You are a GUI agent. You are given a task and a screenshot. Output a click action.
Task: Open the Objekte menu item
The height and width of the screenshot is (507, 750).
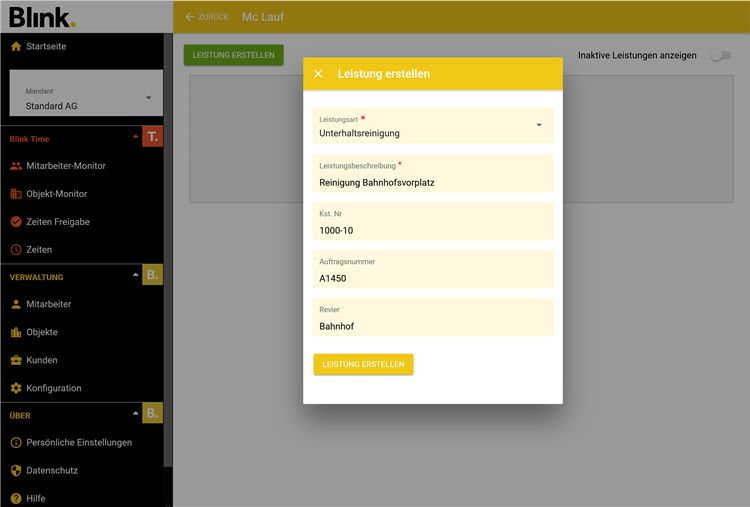coord(42,332)
